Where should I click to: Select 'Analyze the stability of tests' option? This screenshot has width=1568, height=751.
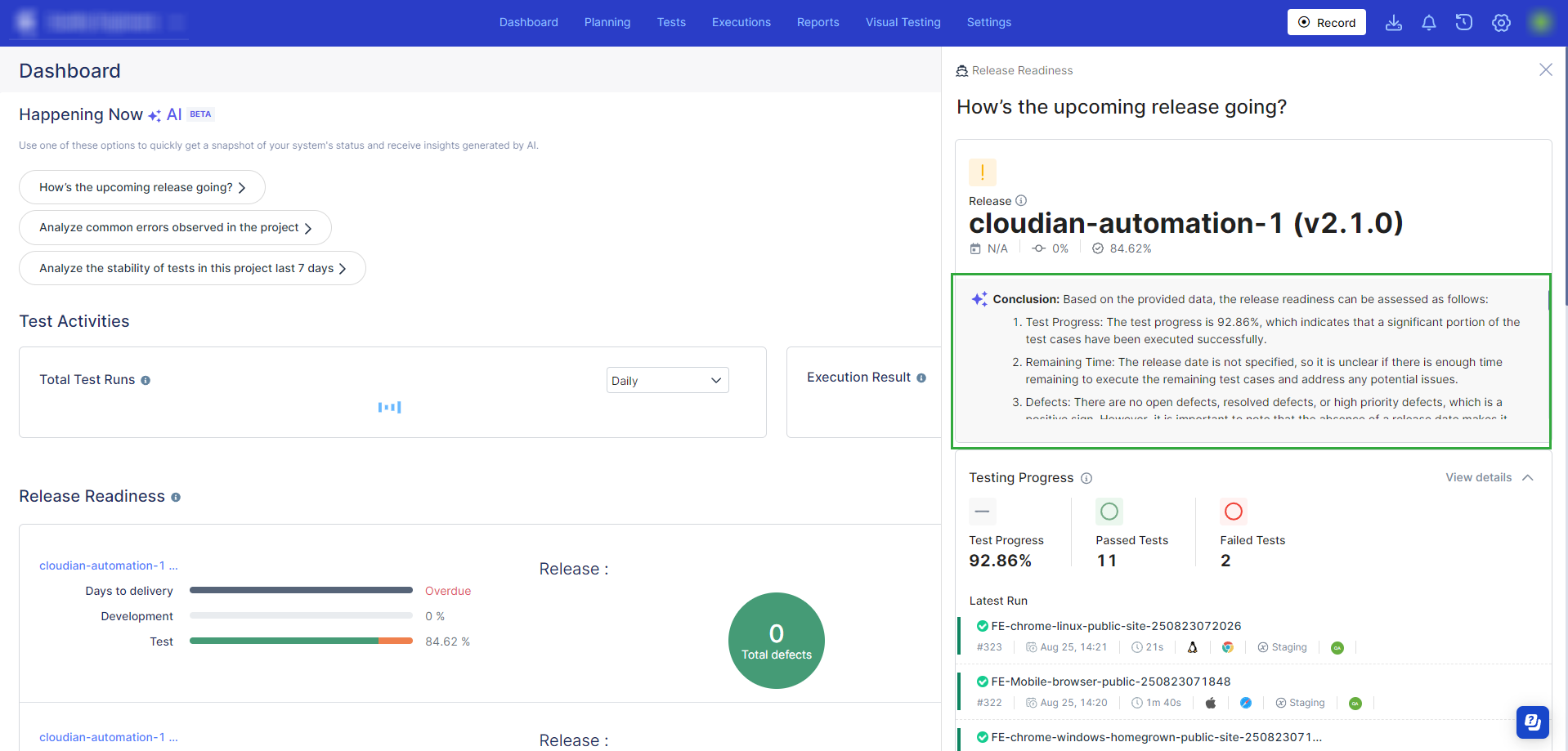point(192,268)
